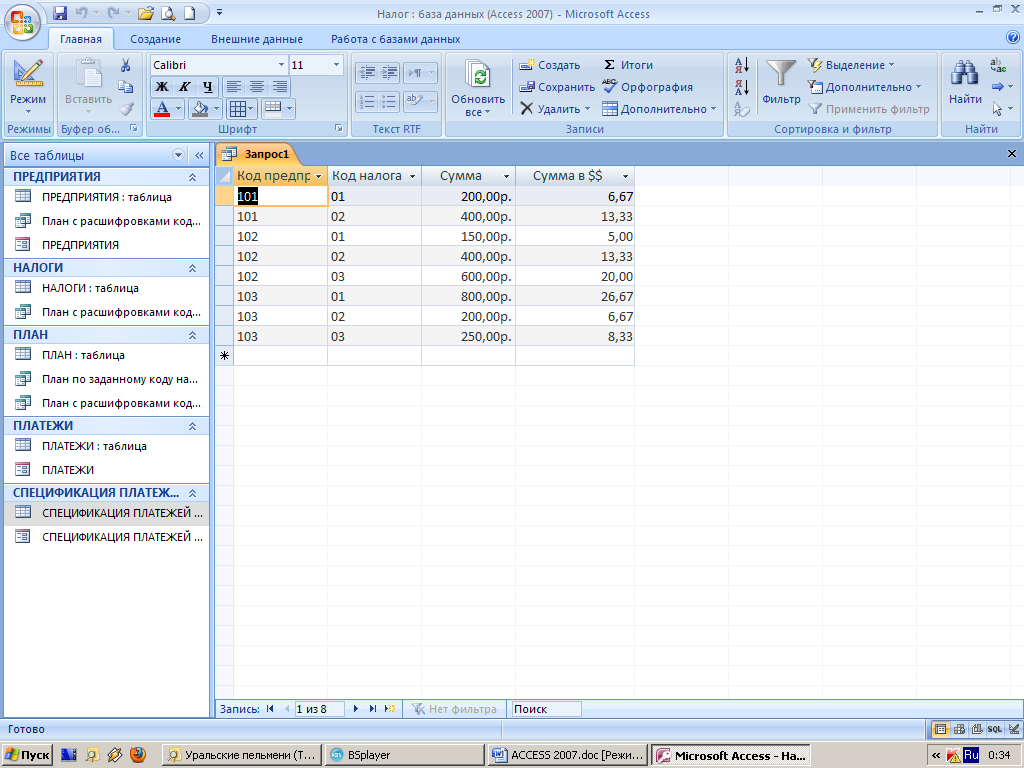This screenshot has width=1024, height=768.
Task: Open Дополнительно in Записи group
Action: (x=659, y=109)
